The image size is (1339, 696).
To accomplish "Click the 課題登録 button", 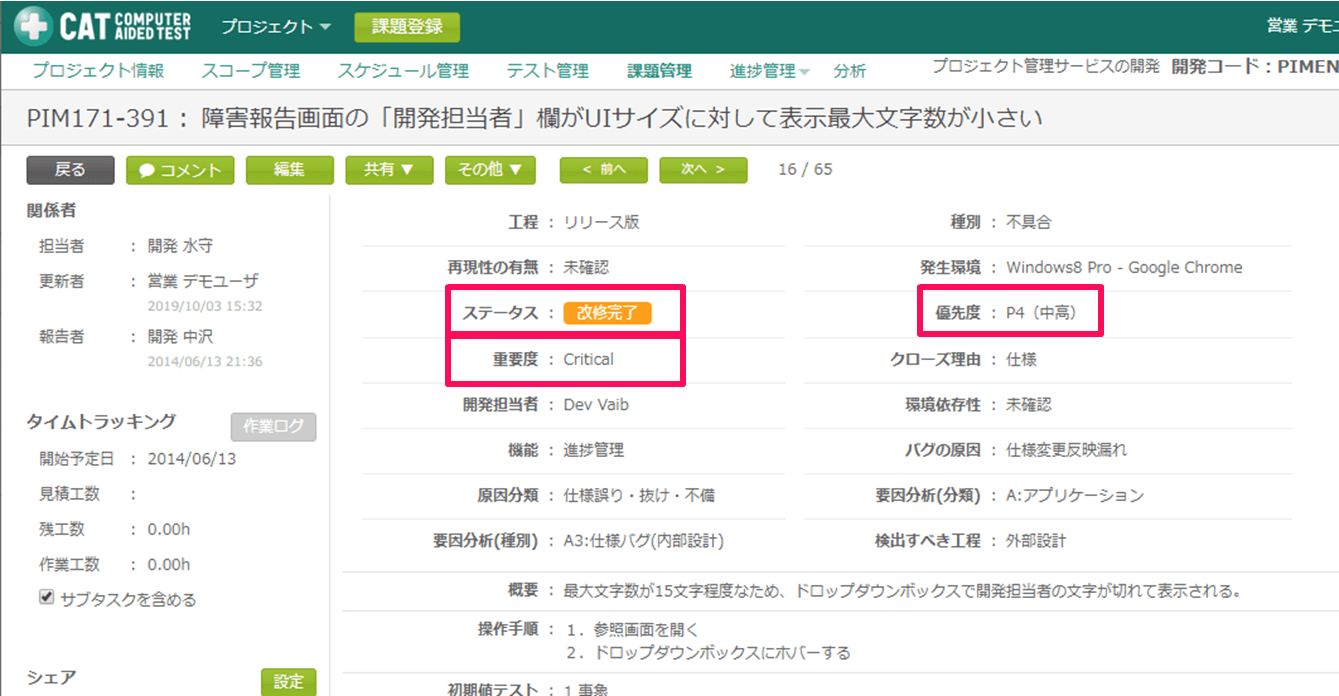I will 407,27.
